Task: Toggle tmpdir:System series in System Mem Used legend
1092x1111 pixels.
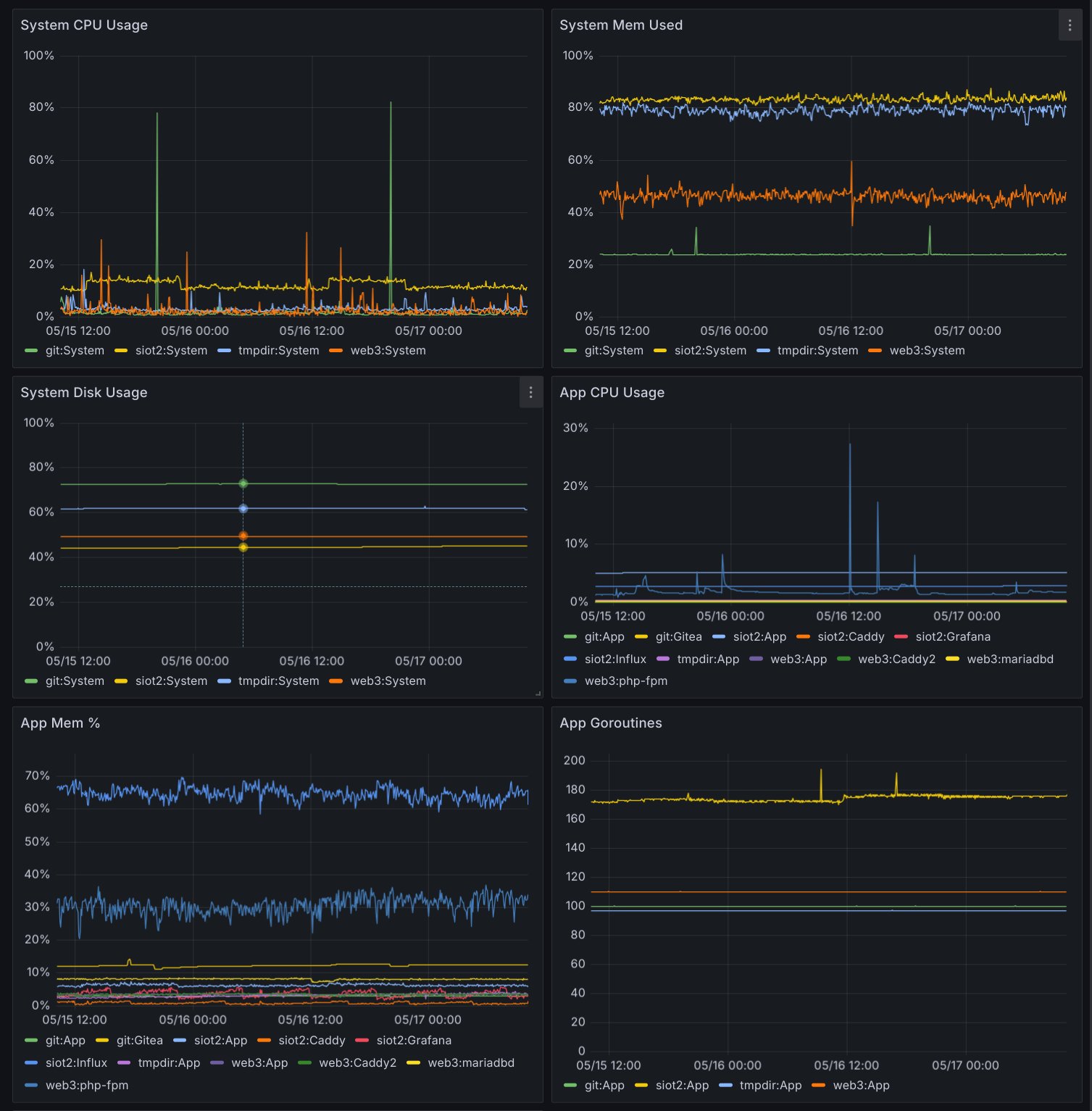Action: click(x=817, y=351)
